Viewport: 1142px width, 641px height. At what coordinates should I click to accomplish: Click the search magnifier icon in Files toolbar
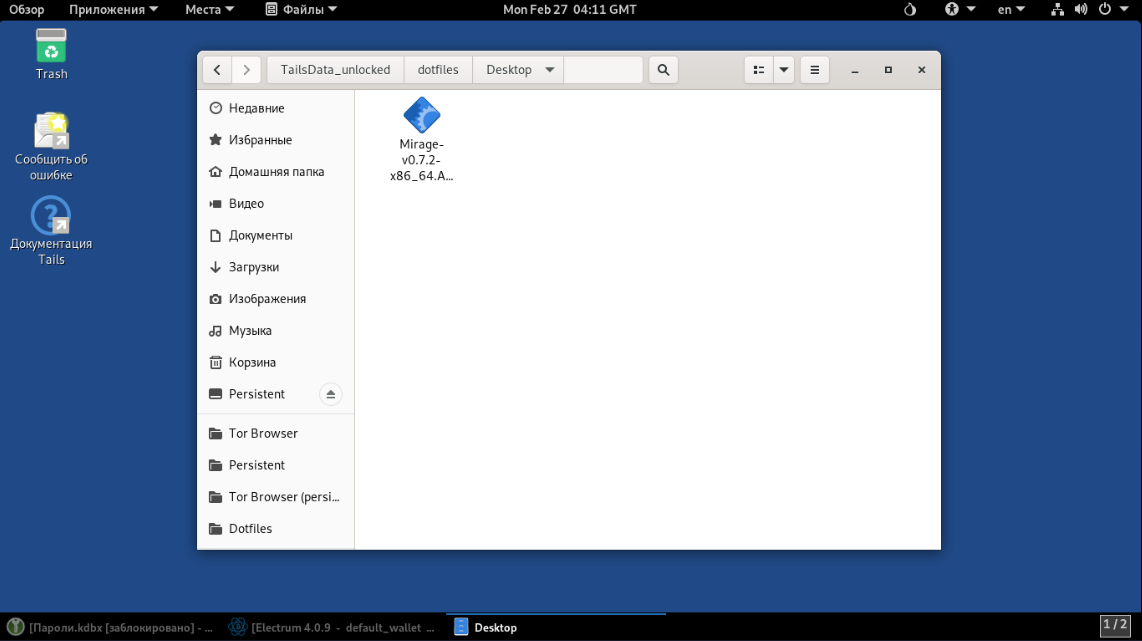(x=663, y=70)
